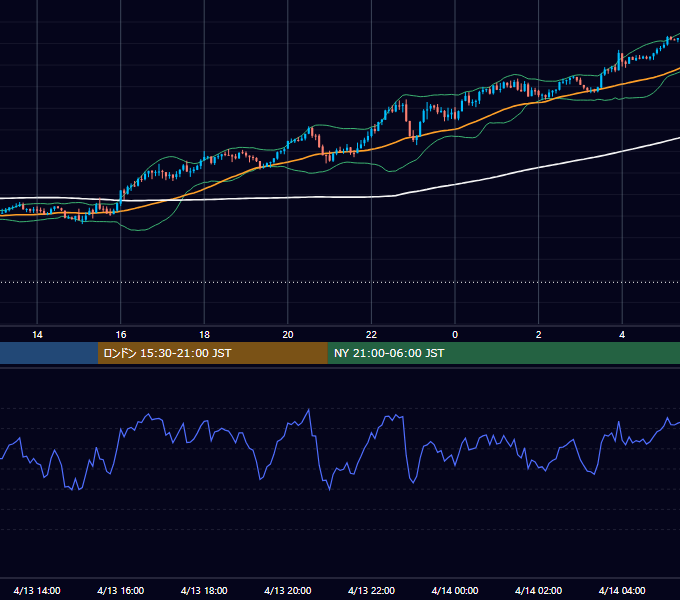680x600 pixels.
Task: Click the hour label 22 on price chart axis
Action: [x=371, y=335]
